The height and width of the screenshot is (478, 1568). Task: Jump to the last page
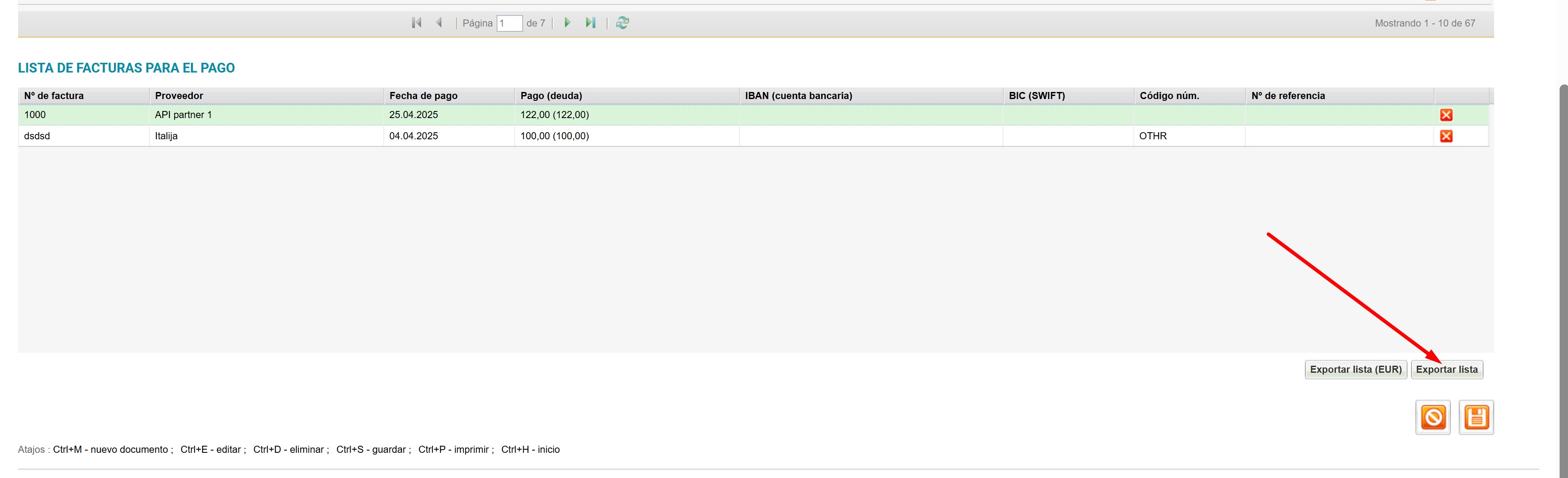coord(590,23)
